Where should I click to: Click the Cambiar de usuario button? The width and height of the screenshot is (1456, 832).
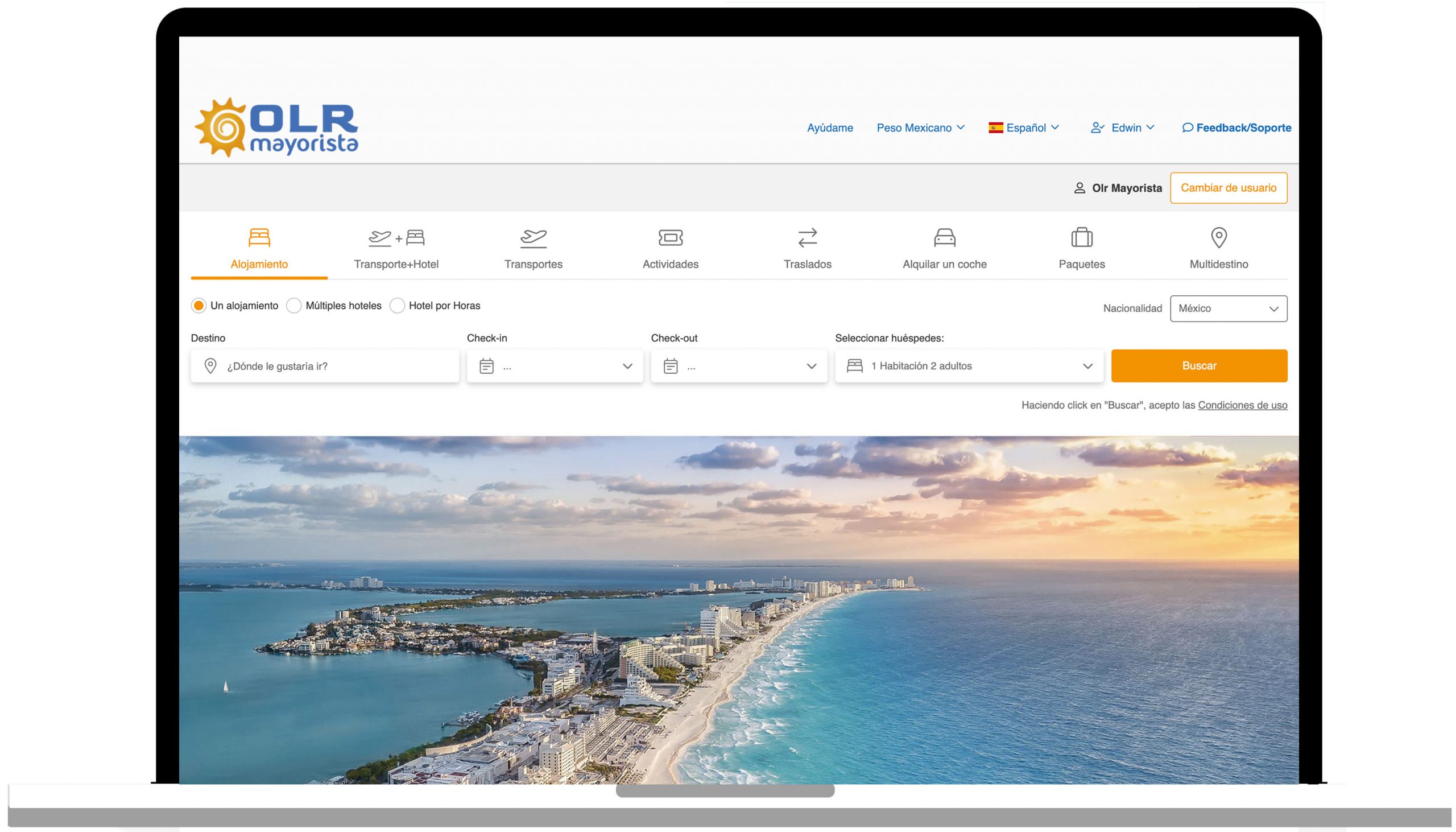tap(1228, 188)
